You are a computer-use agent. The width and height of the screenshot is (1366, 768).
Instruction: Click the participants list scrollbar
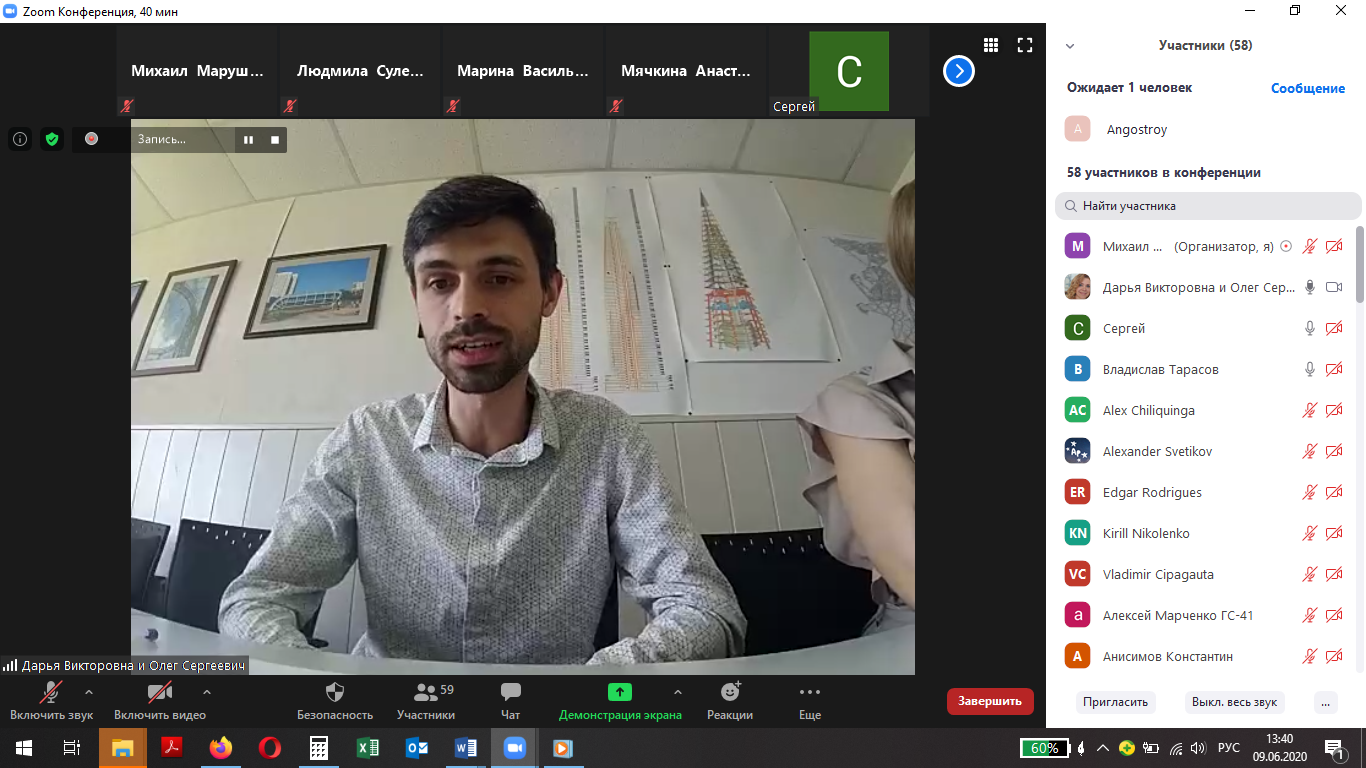tap(1359, 264)
